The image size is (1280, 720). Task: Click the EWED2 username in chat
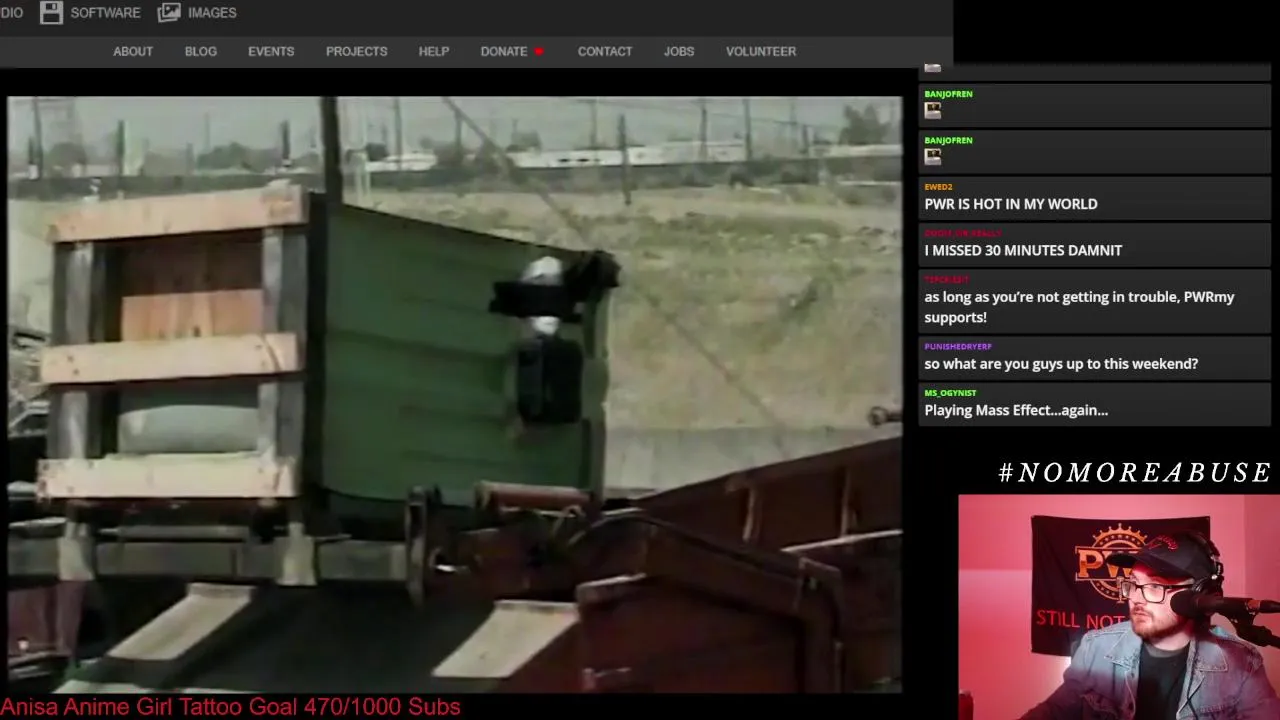[x=938, y=187]
